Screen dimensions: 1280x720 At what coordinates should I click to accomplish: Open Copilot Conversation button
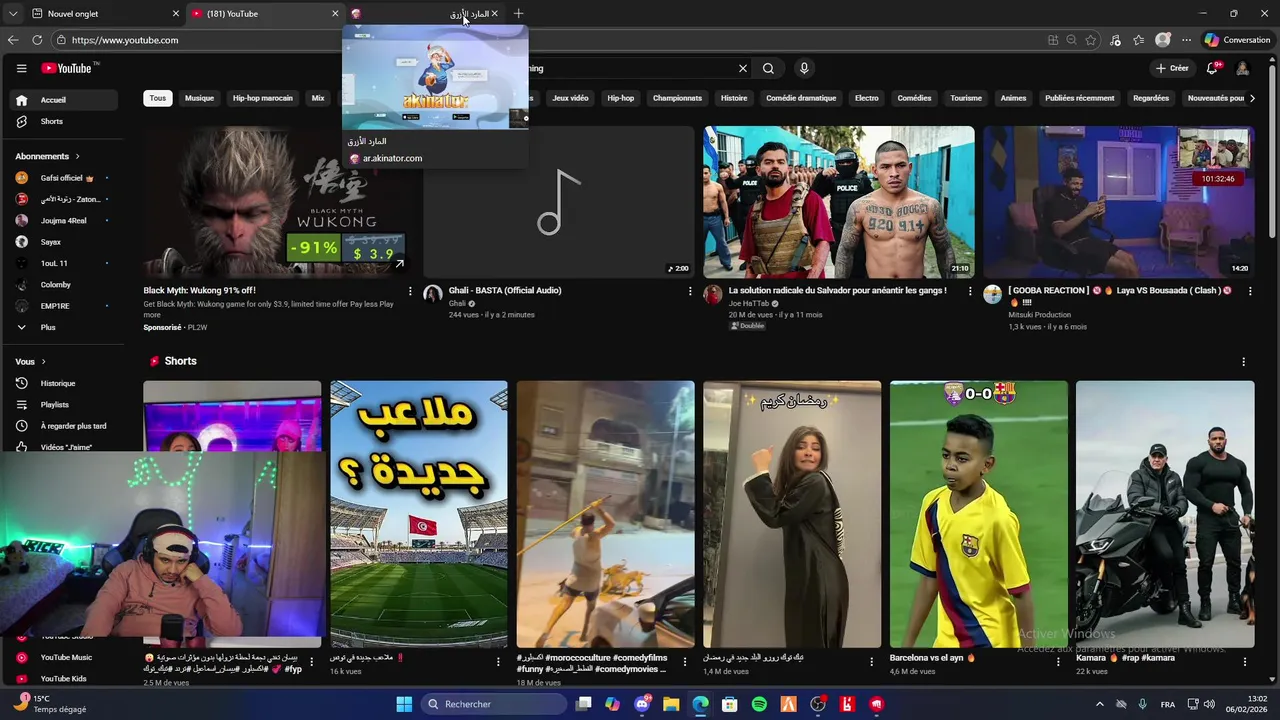(x=1237, y=40)
